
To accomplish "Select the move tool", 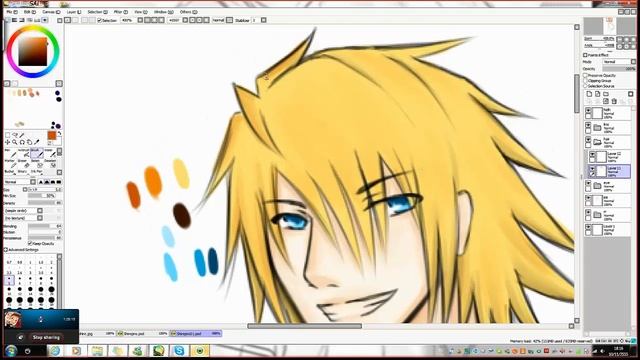I will (7, 142).
